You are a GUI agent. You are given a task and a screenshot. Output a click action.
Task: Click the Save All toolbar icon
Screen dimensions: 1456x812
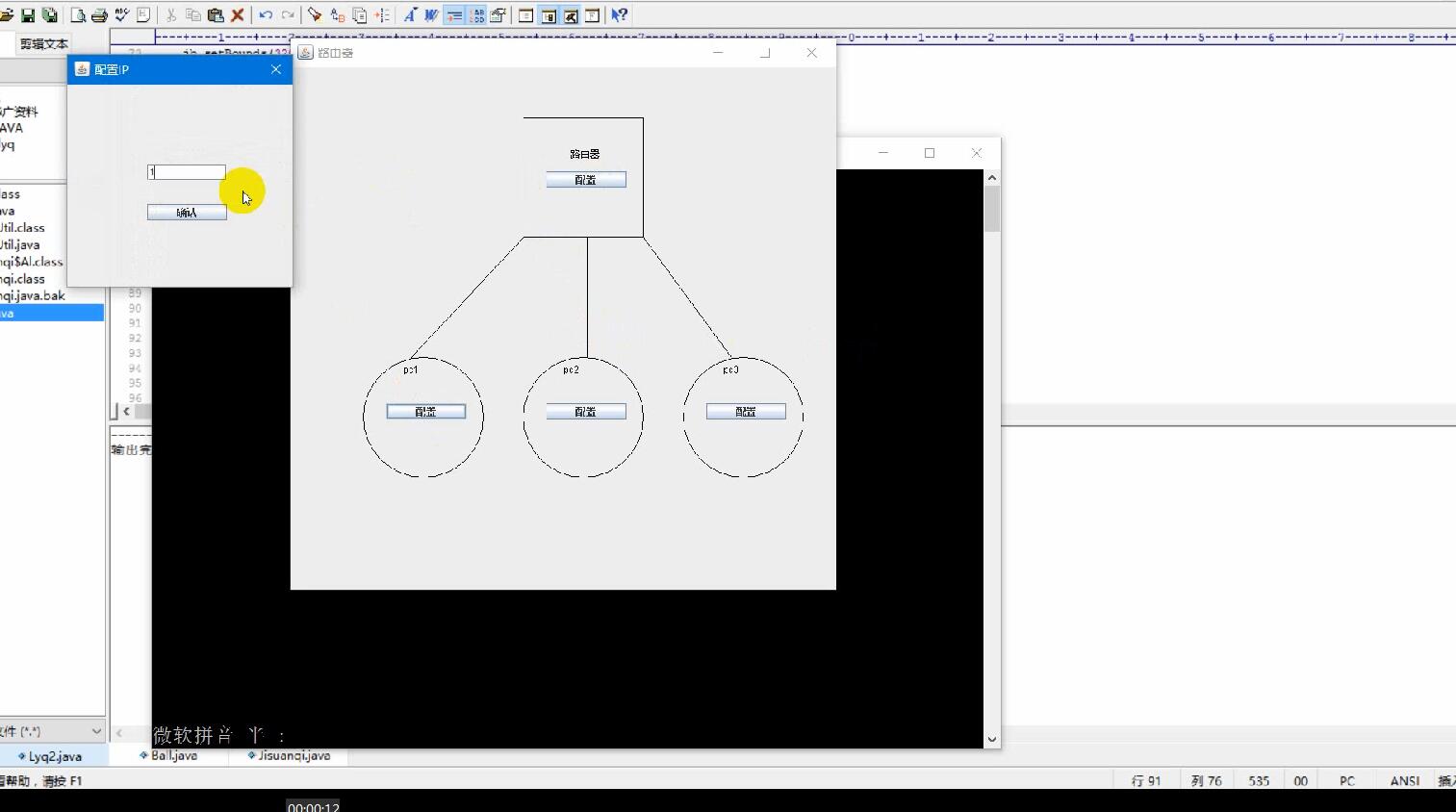click(49, 15)
